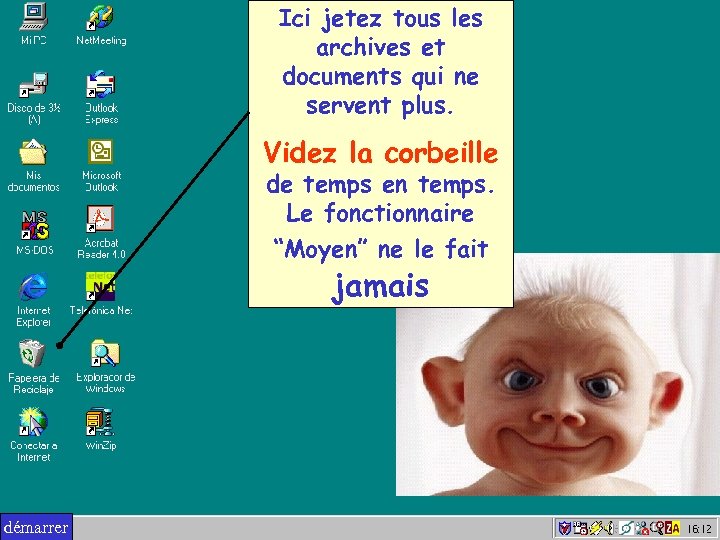Click the task scheduler tray icon
The image size is (720, 540).
pos(580,528)
